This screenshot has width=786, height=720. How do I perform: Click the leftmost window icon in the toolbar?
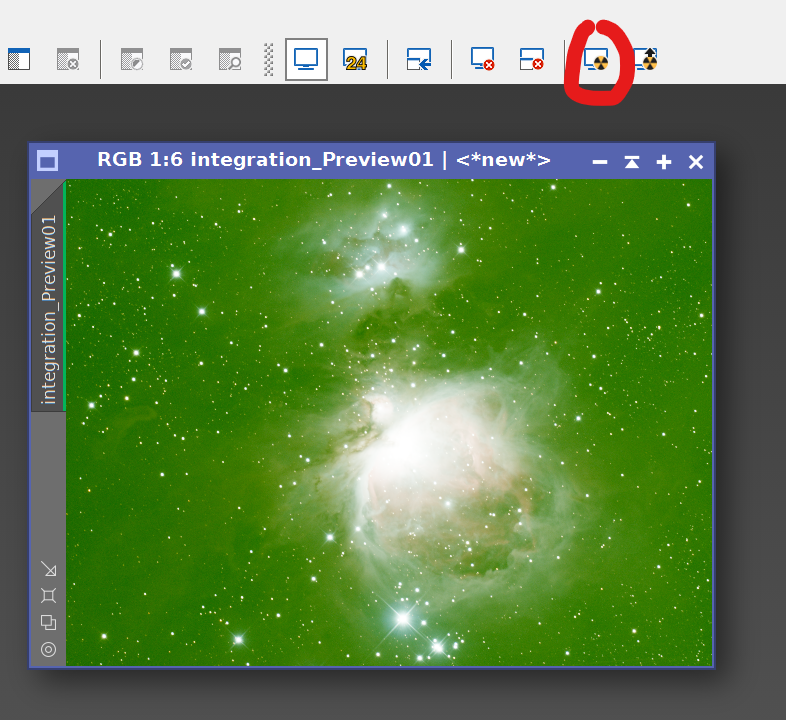[x=19, y=60]
